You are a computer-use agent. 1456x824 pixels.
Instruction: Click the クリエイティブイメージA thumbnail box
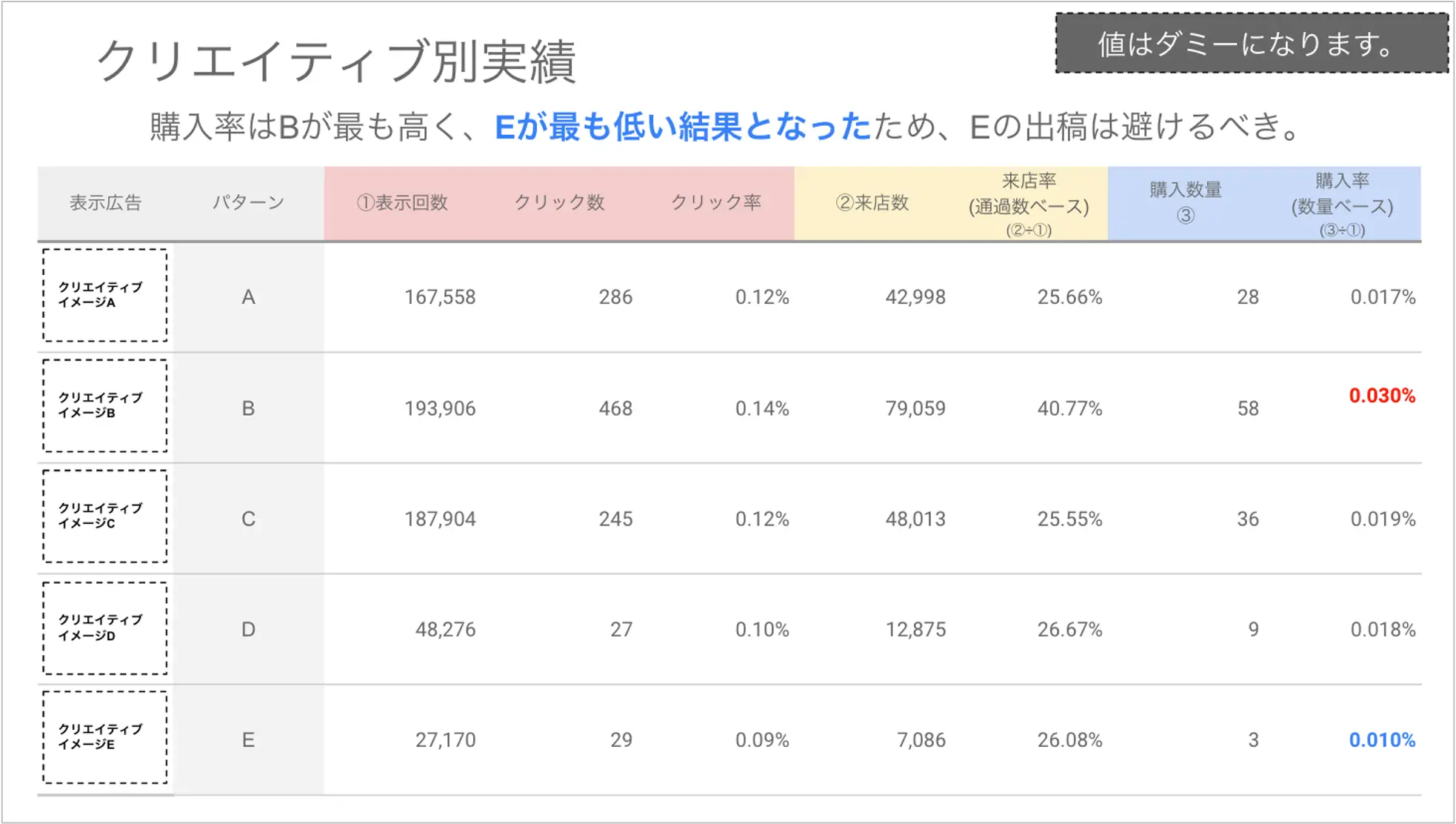[104, 295]
